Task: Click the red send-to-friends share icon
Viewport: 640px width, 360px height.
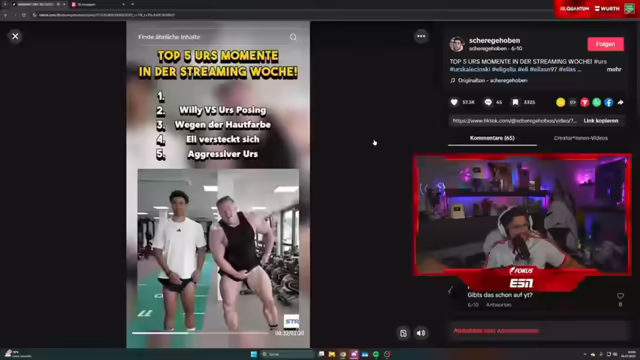Action: click(584, 102)
